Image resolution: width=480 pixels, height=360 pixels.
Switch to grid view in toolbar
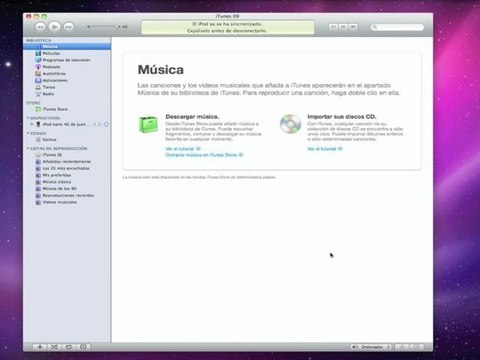[x=343, y=27]
